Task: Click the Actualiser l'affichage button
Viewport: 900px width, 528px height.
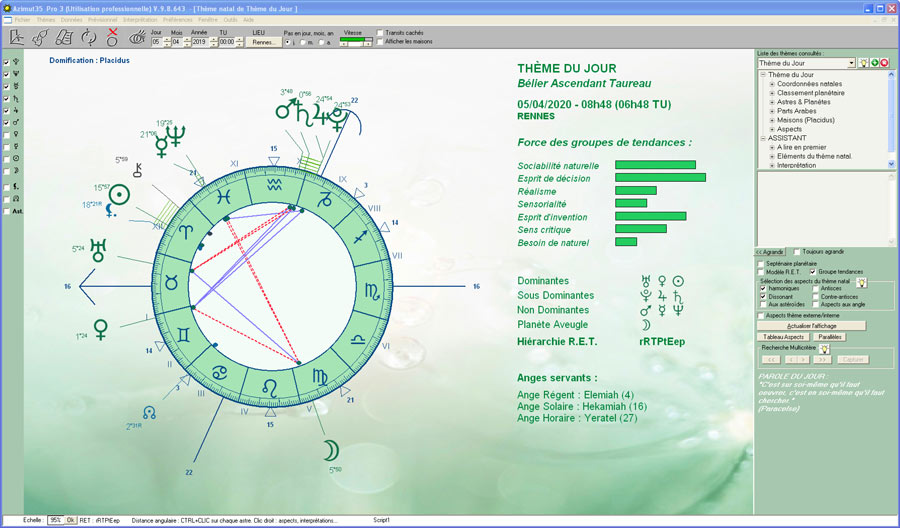Action: (811, 326)
